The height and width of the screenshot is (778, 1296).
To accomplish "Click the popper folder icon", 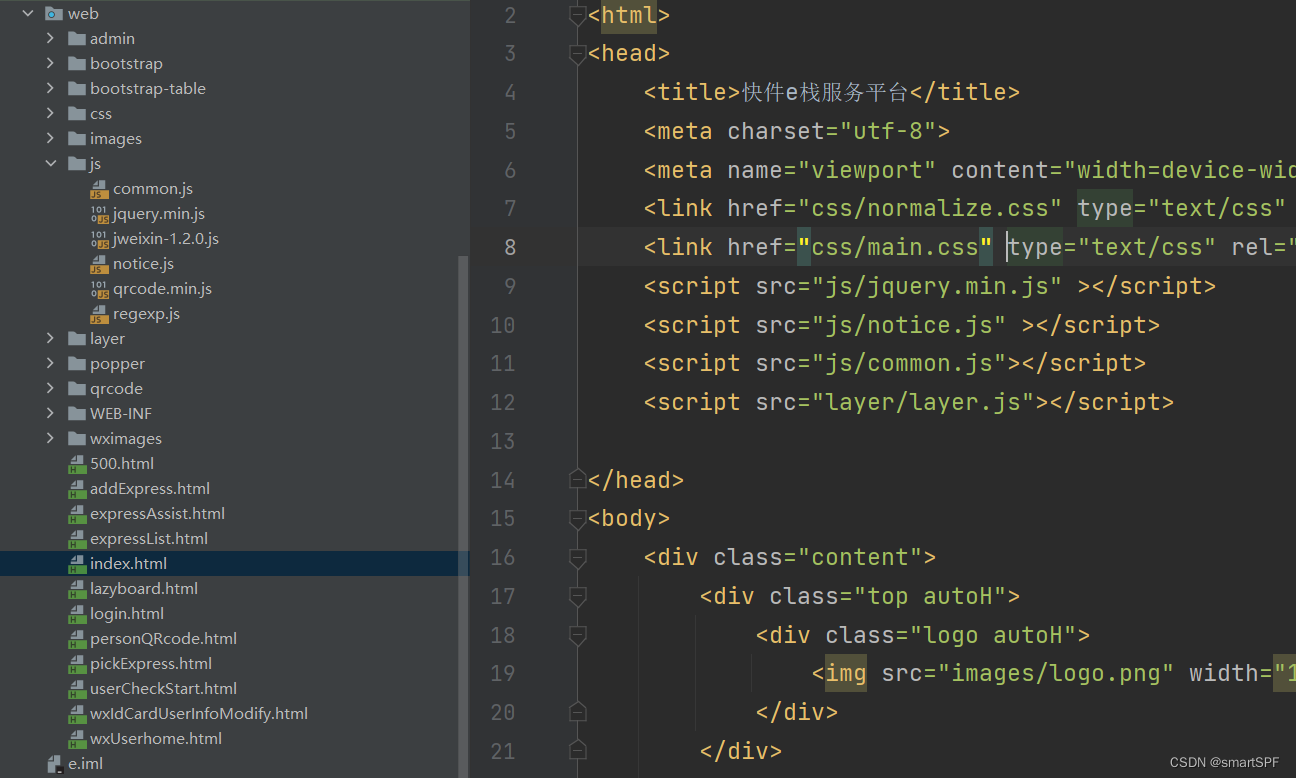I will [77, 364].
